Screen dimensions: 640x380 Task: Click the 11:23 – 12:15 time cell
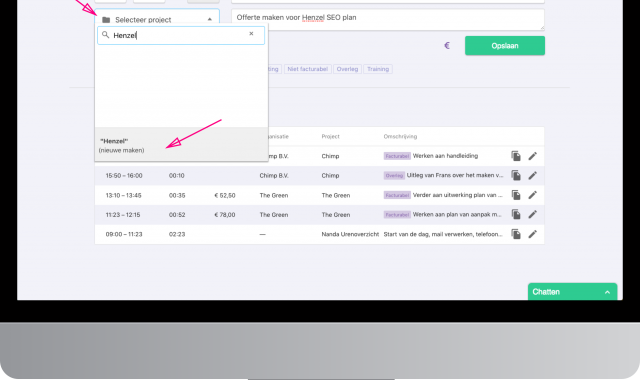123,215
